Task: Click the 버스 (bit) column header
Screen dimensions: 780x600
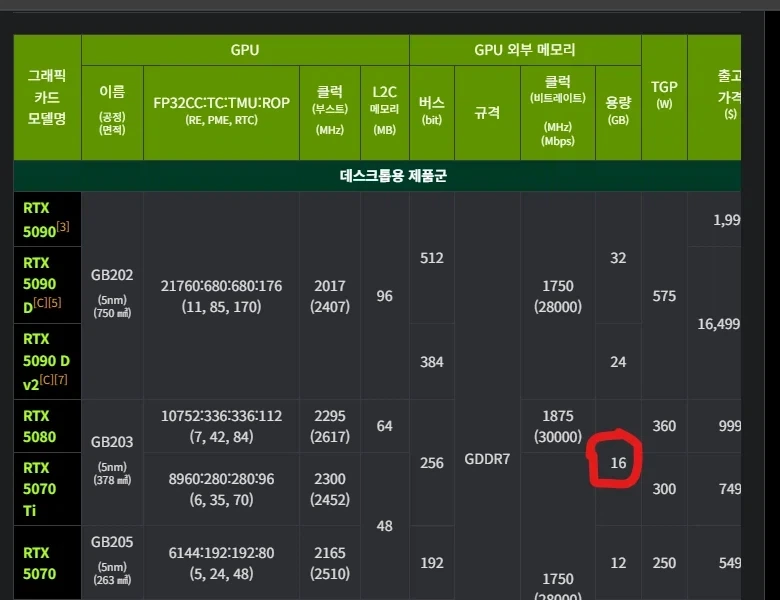Action: 432,112
